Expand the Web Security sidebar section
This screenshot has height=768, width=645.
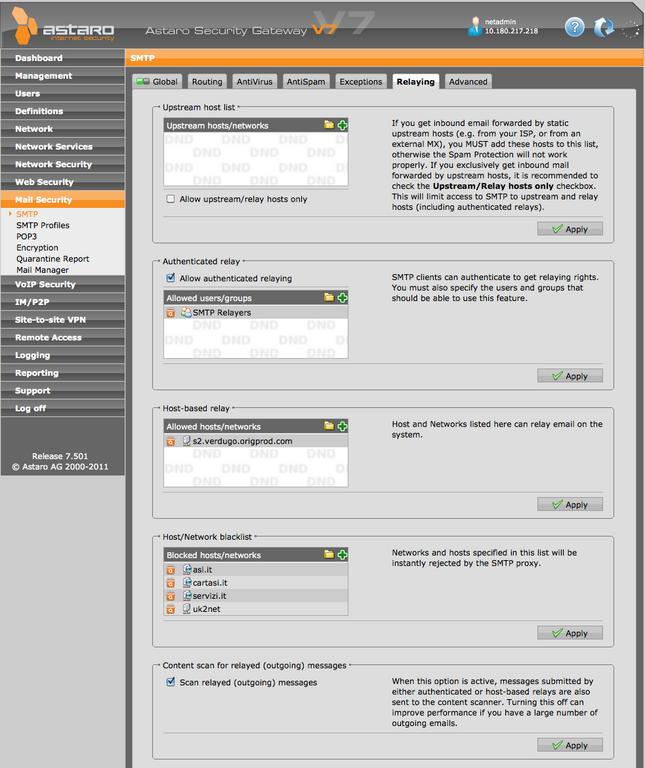[x=45, y=182]
